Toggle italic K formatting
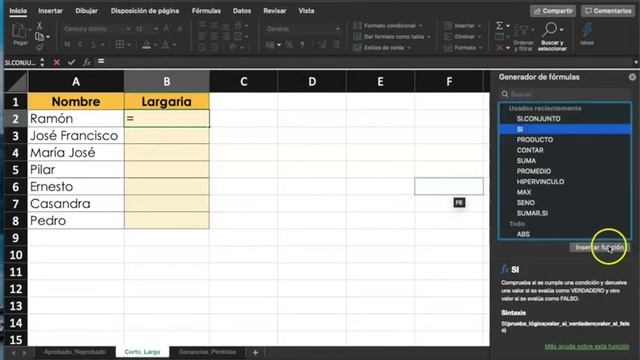640x360 pixels. coord(80,44)
